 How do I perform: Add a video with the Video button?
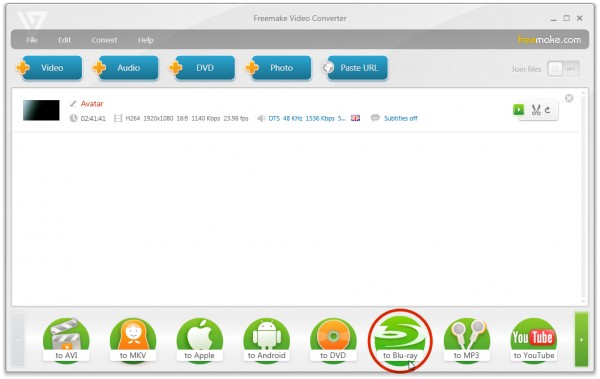point(49,68)
